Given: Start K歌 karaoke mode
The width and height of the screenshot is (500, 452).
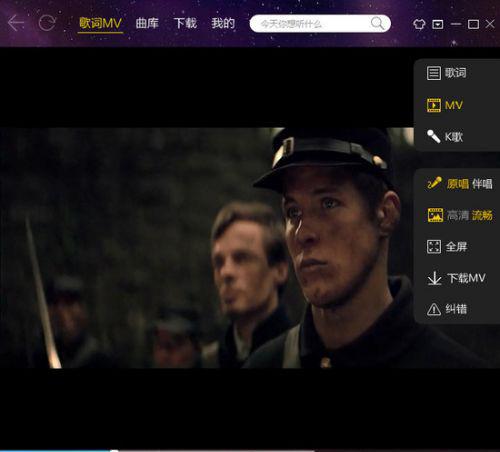Looking at the screenshot, I should tap(454, 137).
